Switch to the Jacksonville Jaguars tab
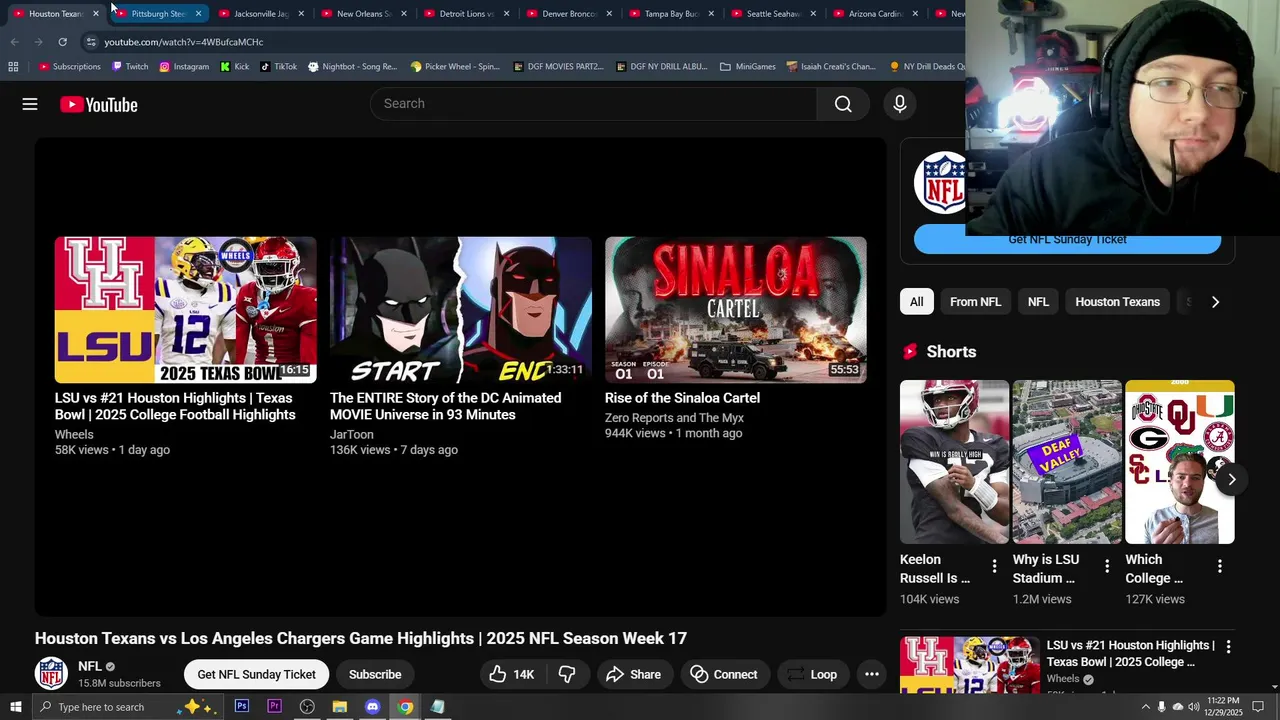This screenshot has height=720, width=1280. coord(261,14)
